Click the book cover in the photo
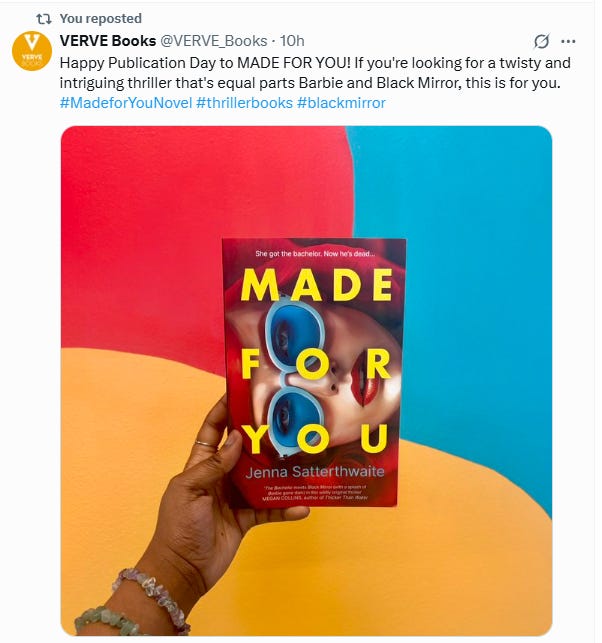The height and width of the screenshot is (643, 602). (x=315, y=373)
